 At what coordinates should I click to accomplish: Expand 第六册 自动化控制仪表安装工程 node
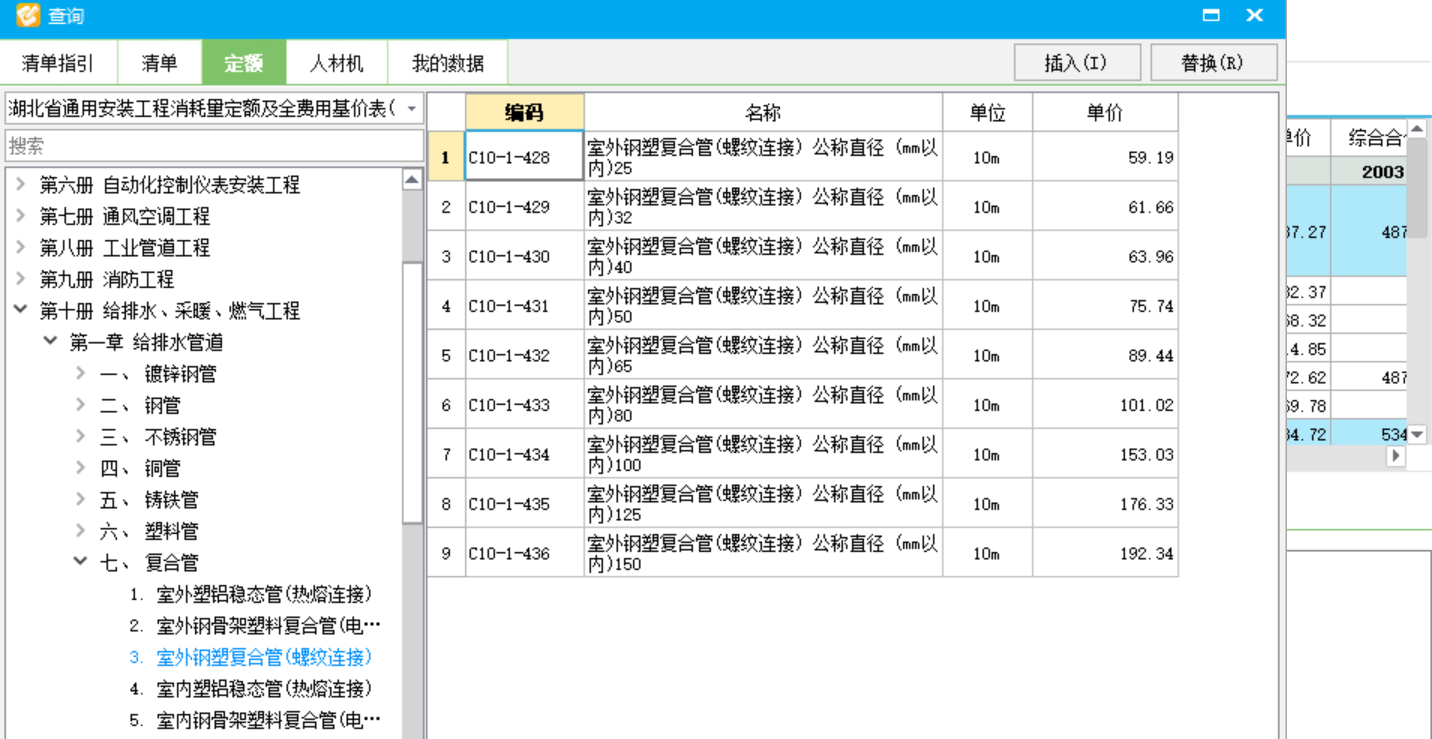(x=20, y=185)
